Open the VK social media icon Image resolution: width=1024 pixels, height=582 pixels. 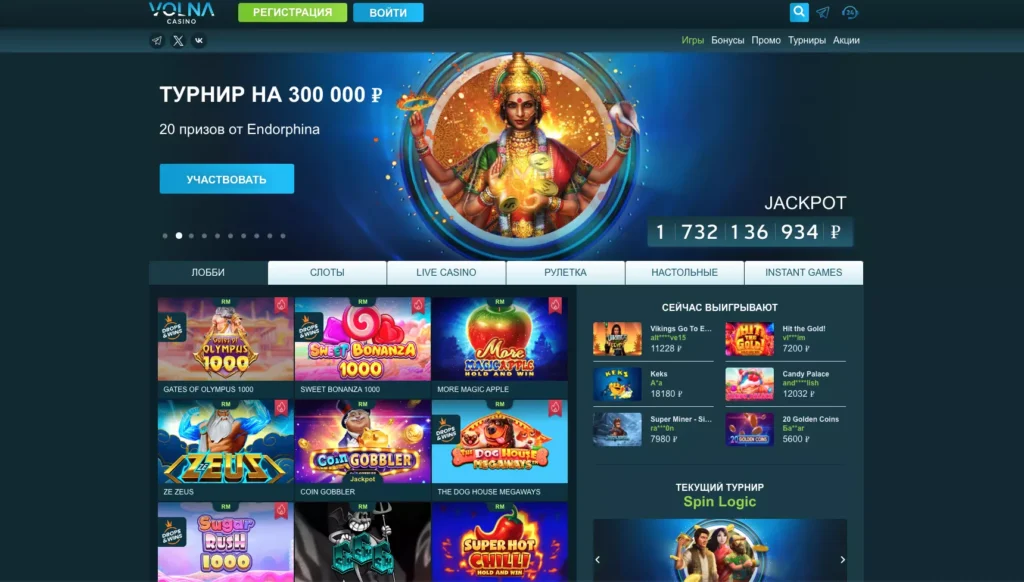199,40
